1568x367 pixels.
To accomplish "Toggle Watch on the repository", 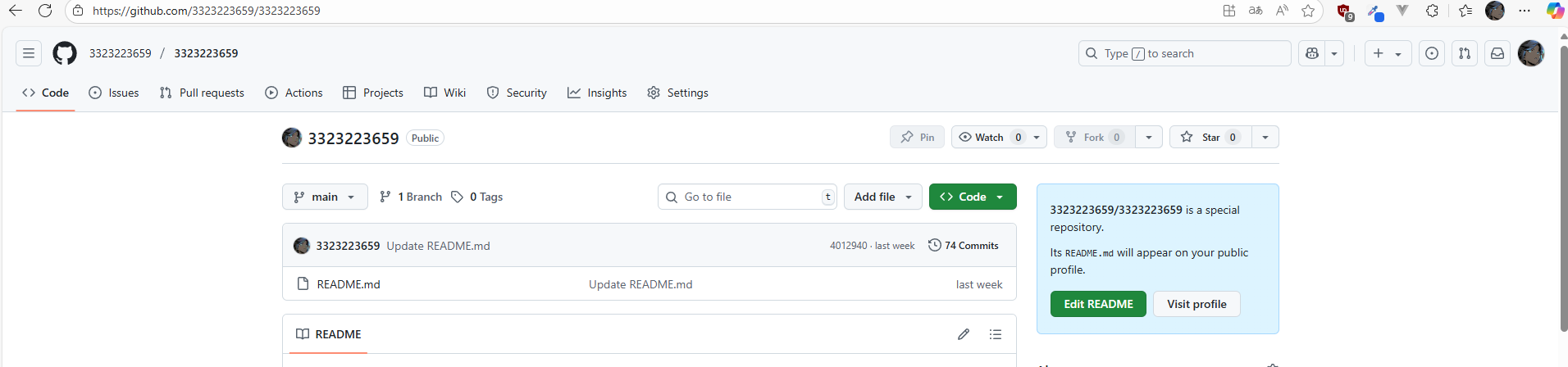I will click(x=989, y=137).
